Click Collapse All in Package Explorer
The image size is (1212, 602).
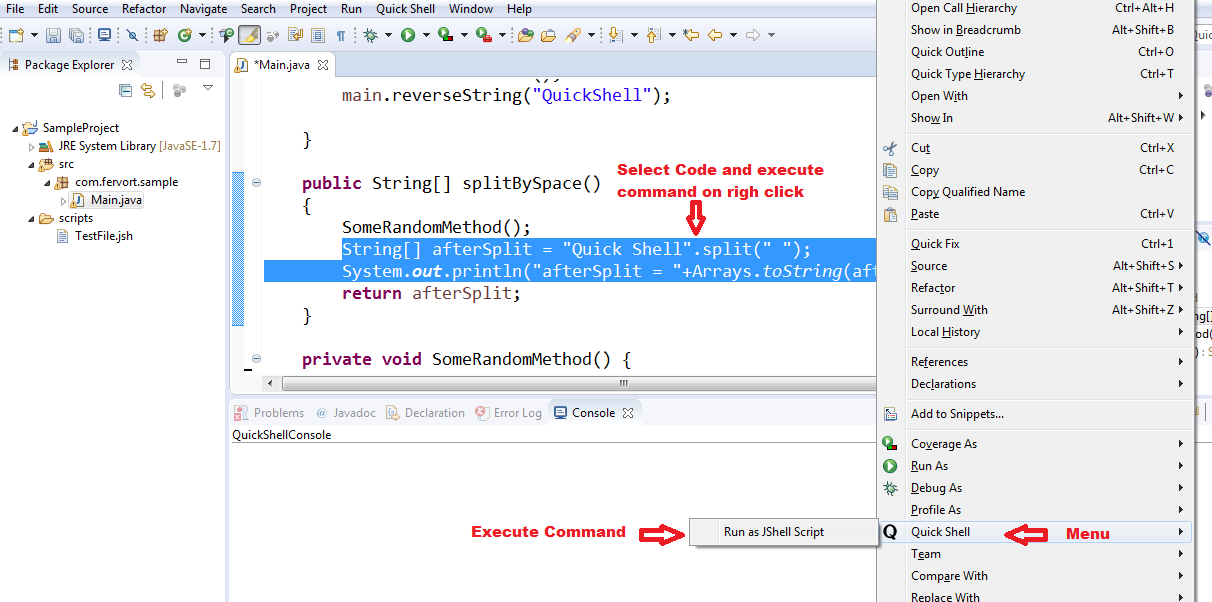click(125, 90)
